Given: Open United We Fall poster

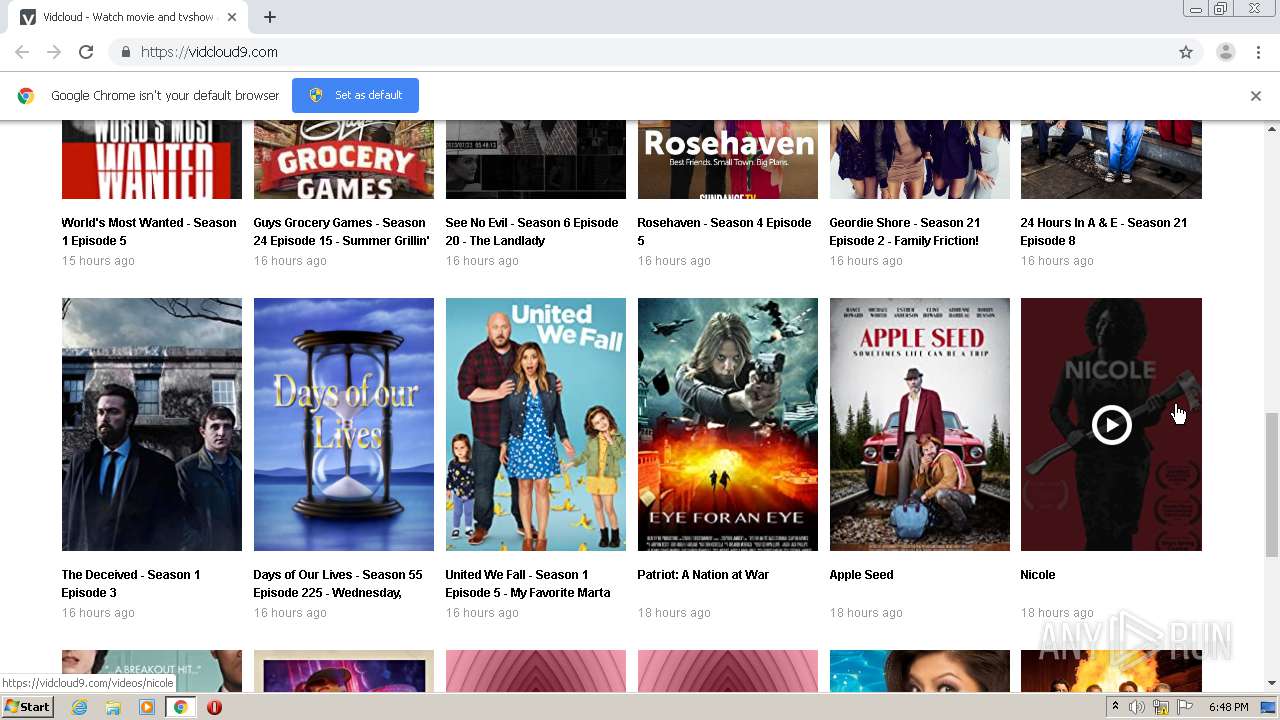Looking at the screenshot, I should point(536,424).
